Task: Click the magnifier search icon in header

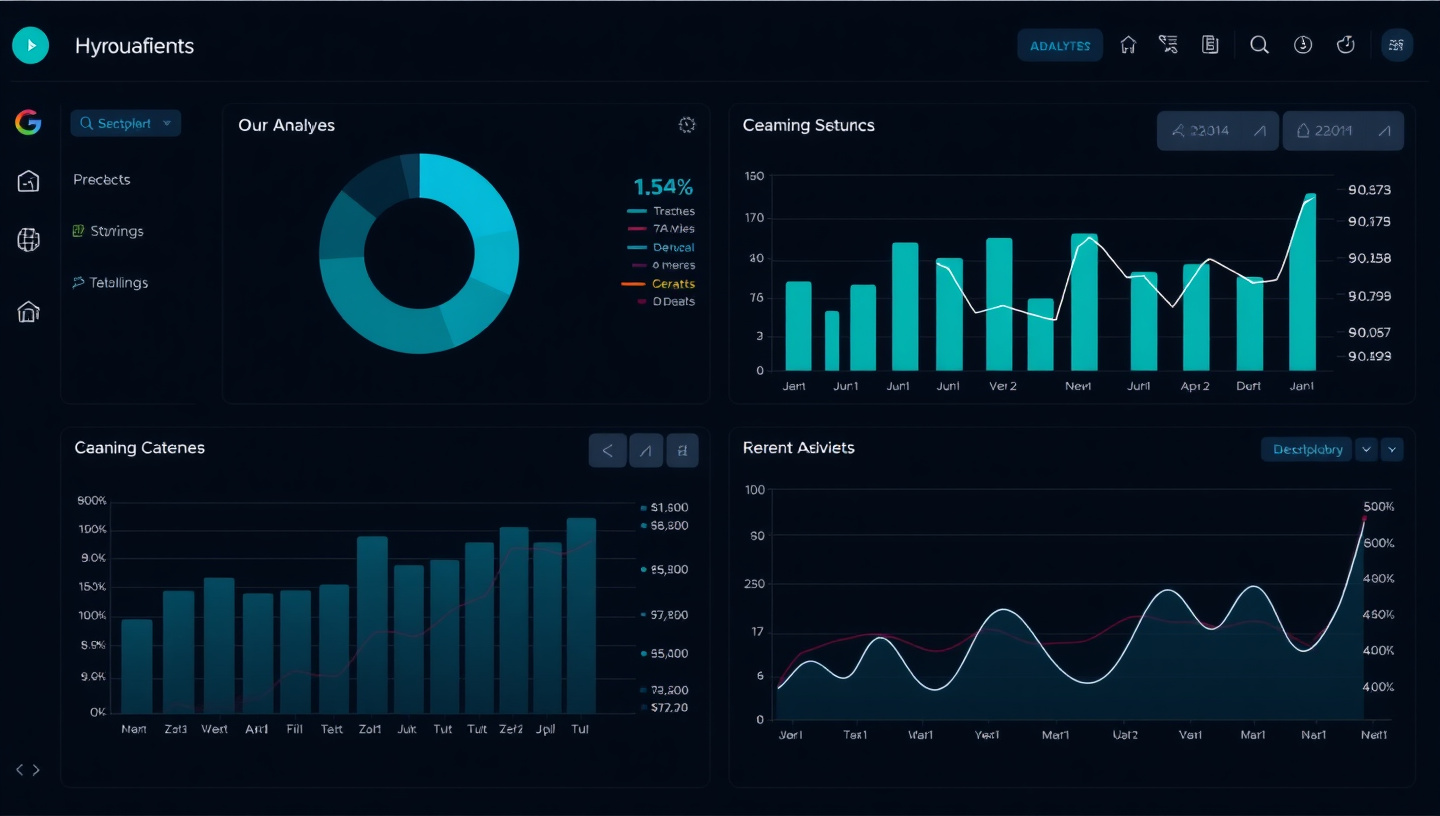Action: point(1259,45)
